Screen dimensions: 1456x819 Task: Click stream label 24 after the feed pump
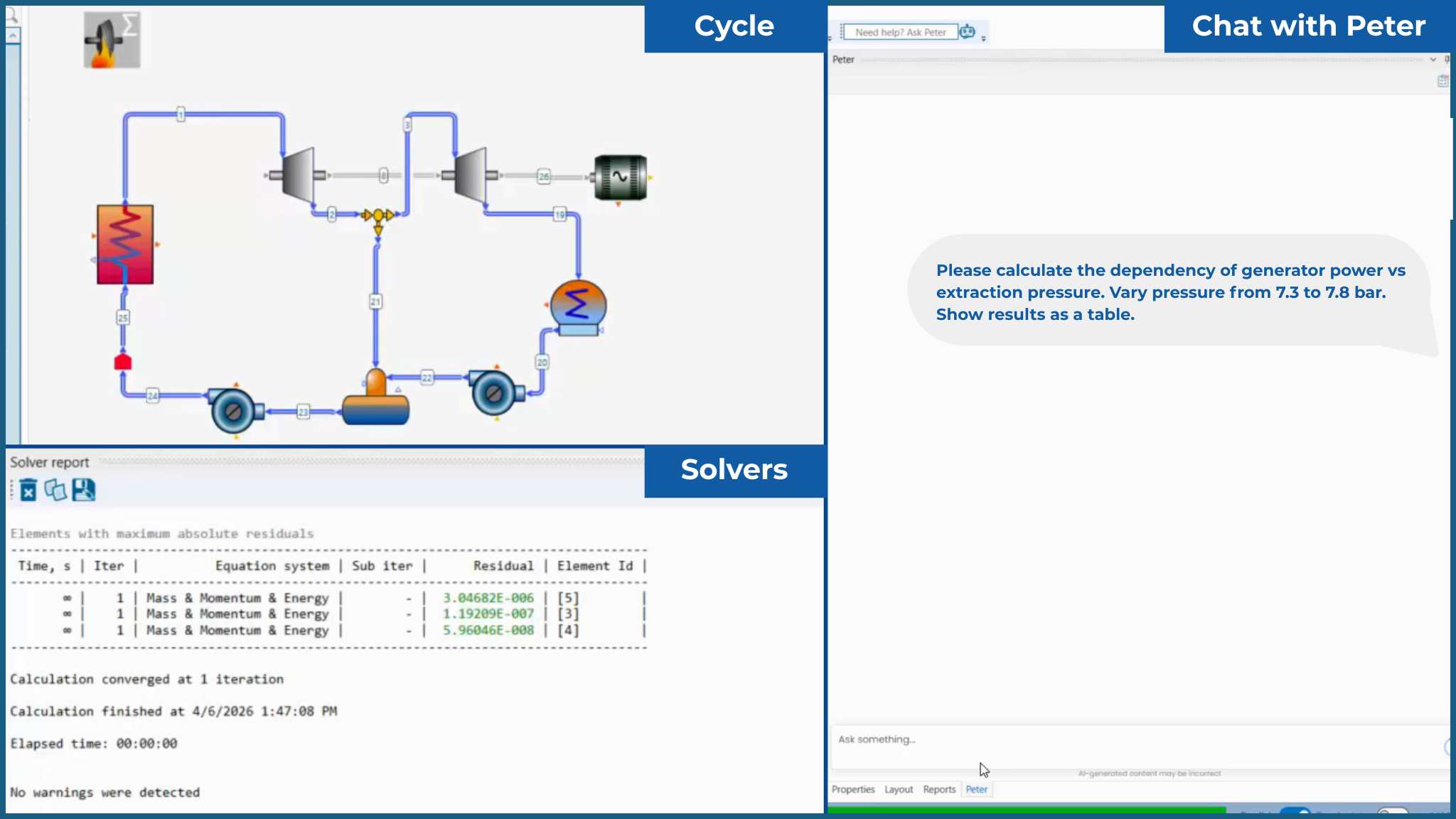click(153, 395)
